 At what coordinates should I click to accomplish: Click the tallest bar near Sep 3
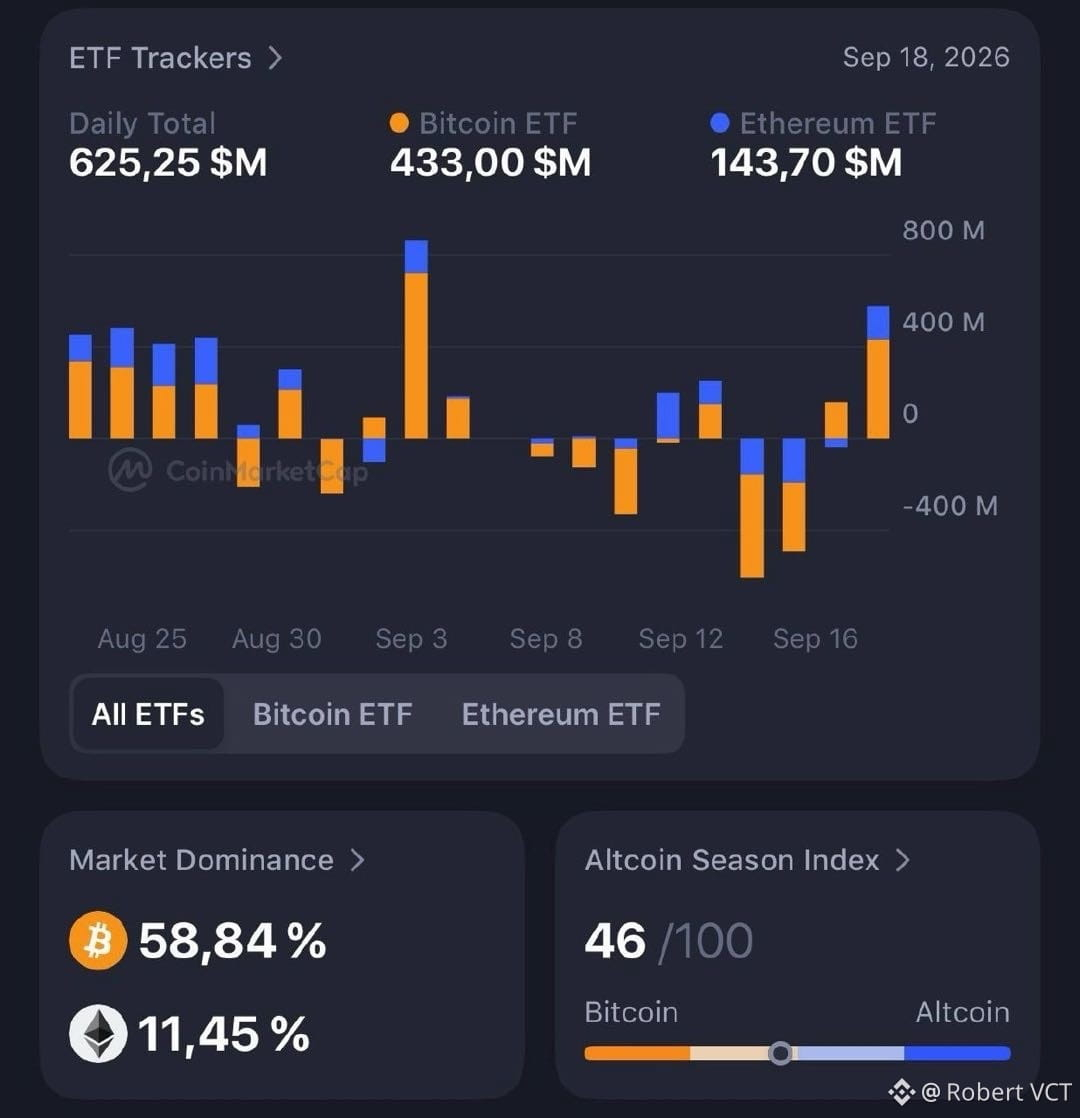tap(416, 339)
